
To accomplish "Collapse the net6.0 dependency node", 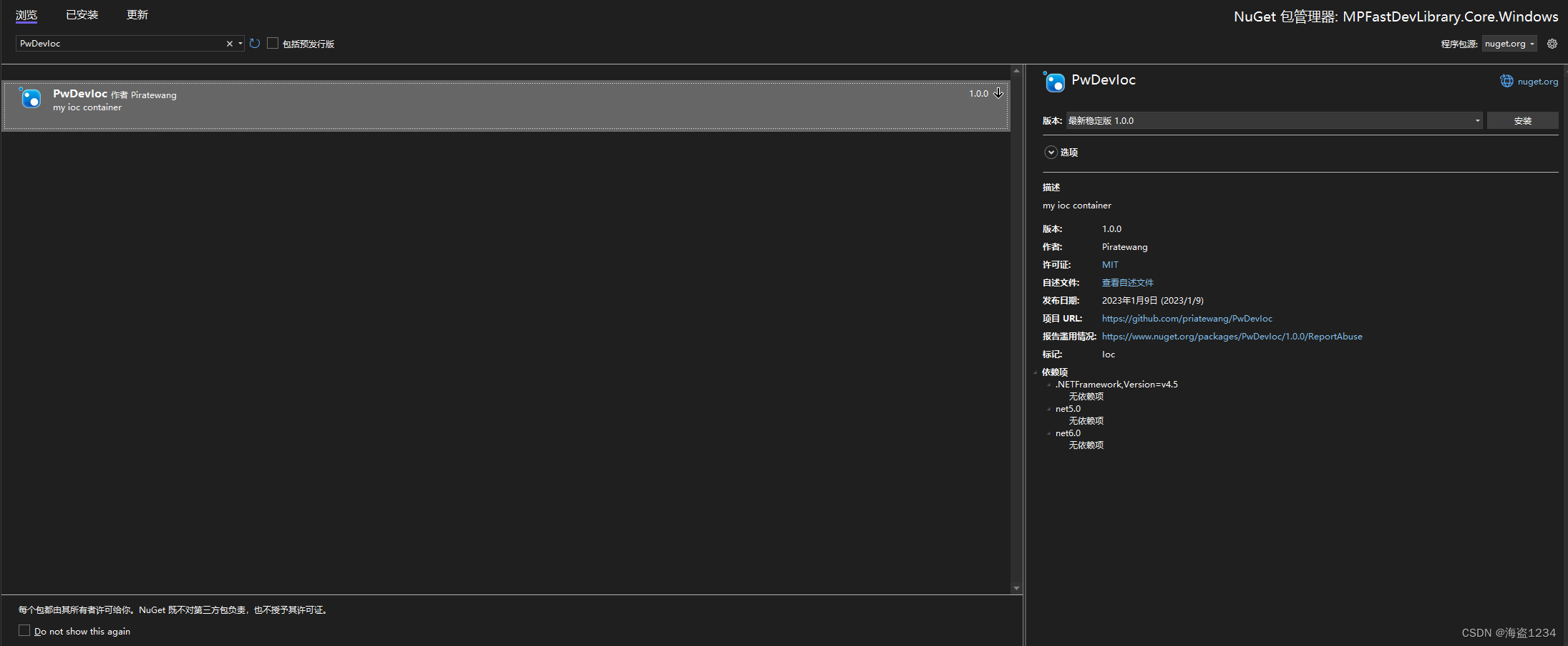I will point(1048,433).
